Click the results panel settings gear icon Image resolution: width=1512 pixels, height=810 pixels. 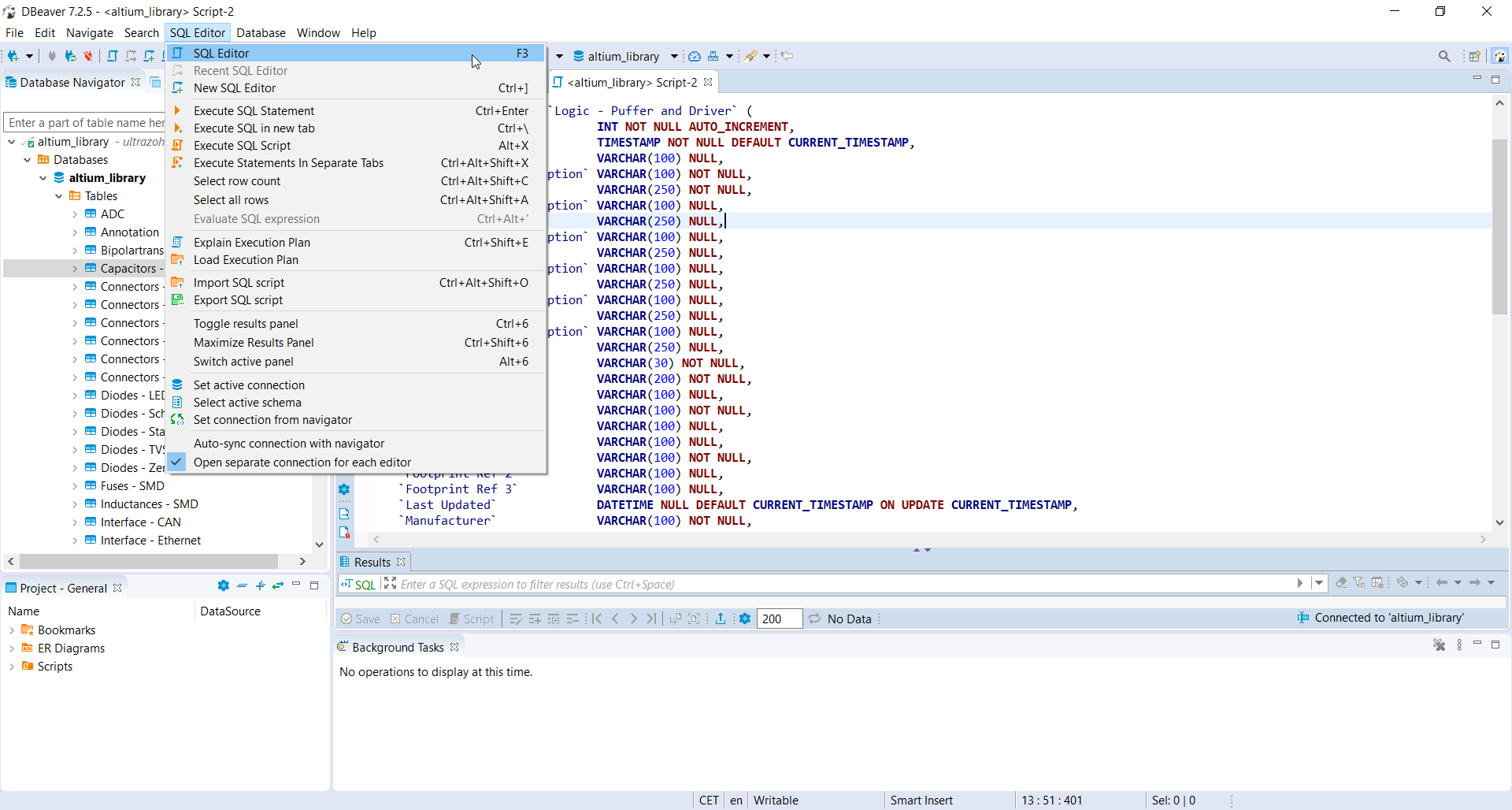(745, 619)
